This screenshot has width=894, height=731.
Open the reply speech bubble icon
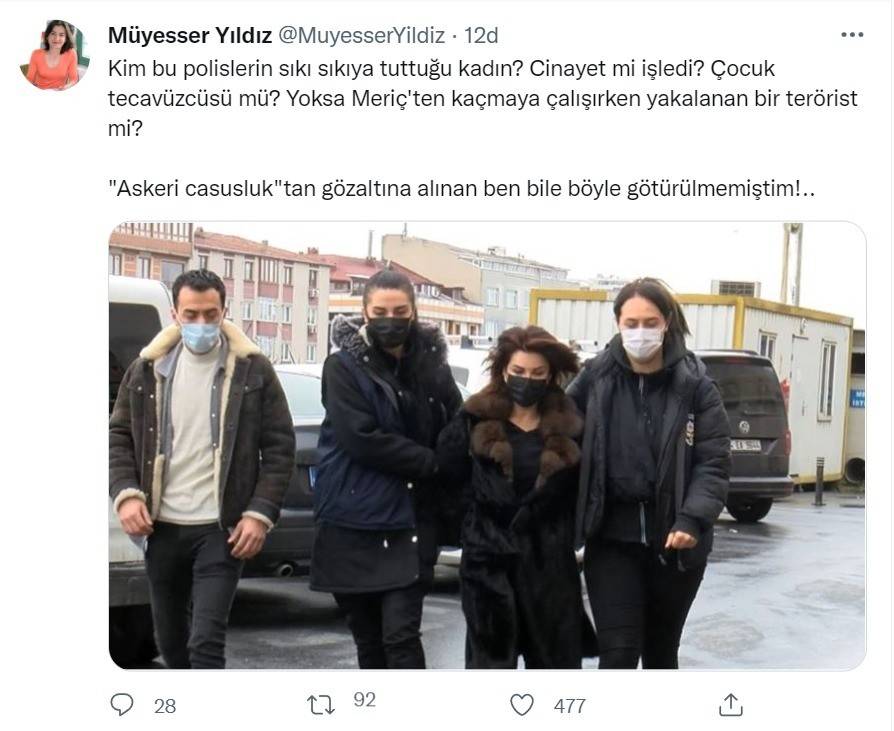(121, 705)
